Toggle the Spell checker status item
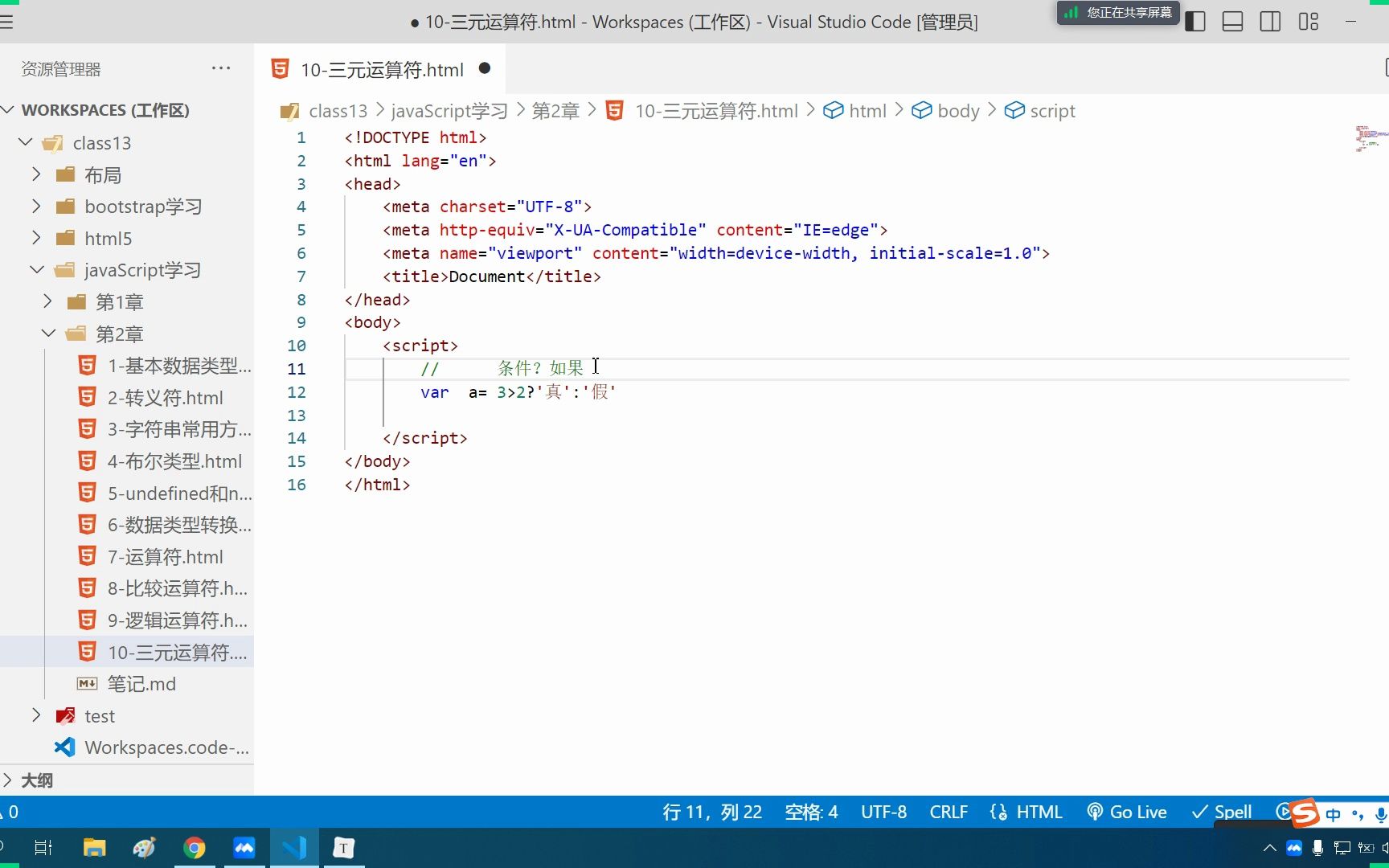 click(1222, 812)
